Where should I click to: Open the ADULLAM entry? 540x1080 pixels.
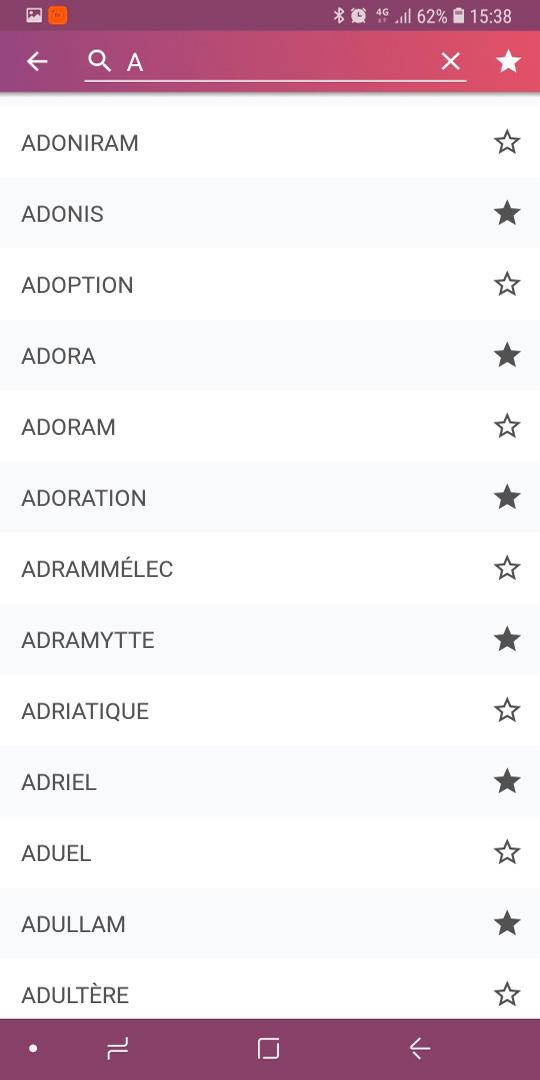[270, 924]
